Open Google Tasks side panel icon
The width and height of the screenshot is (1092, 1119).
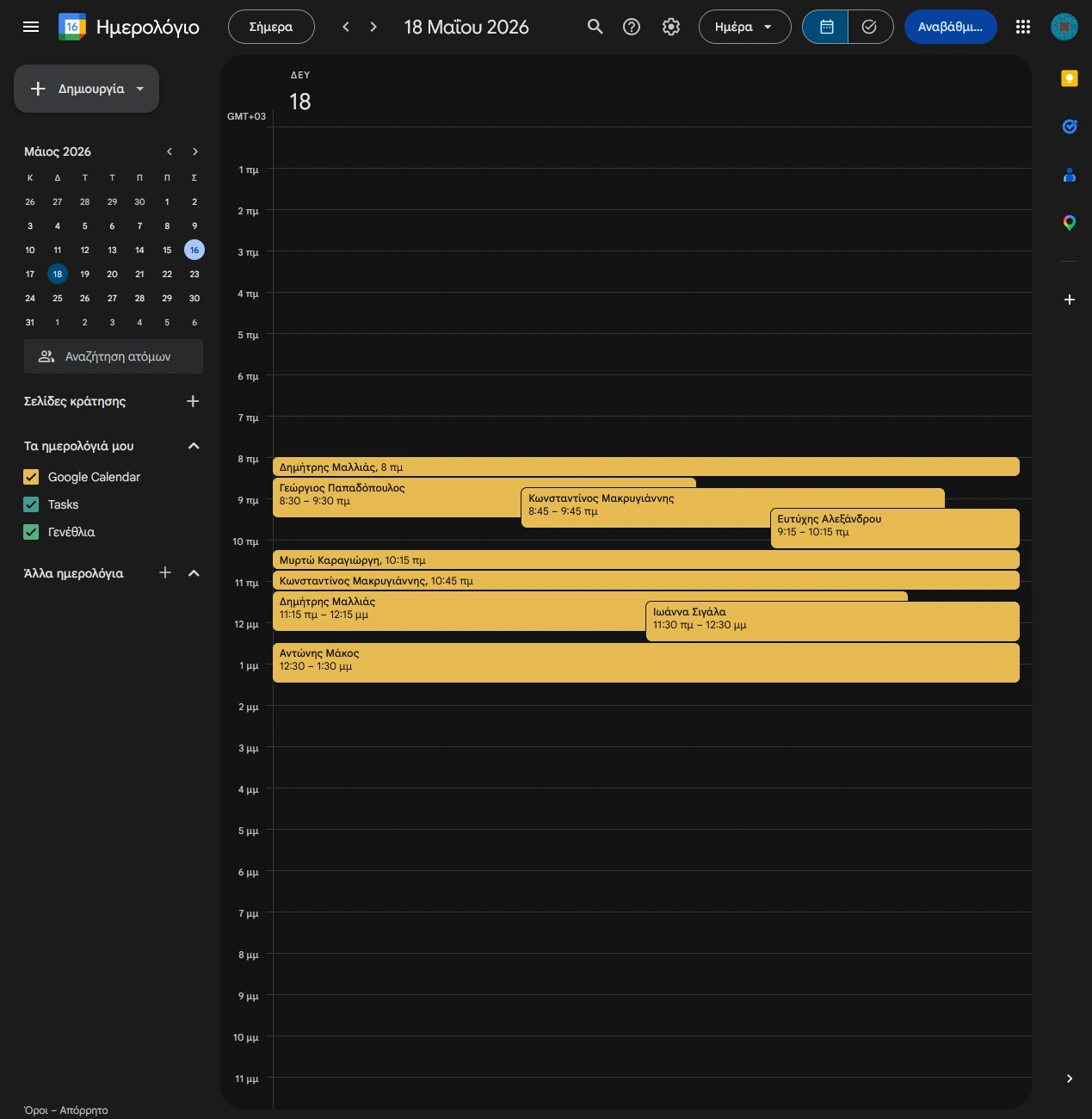pos(1070,127)
